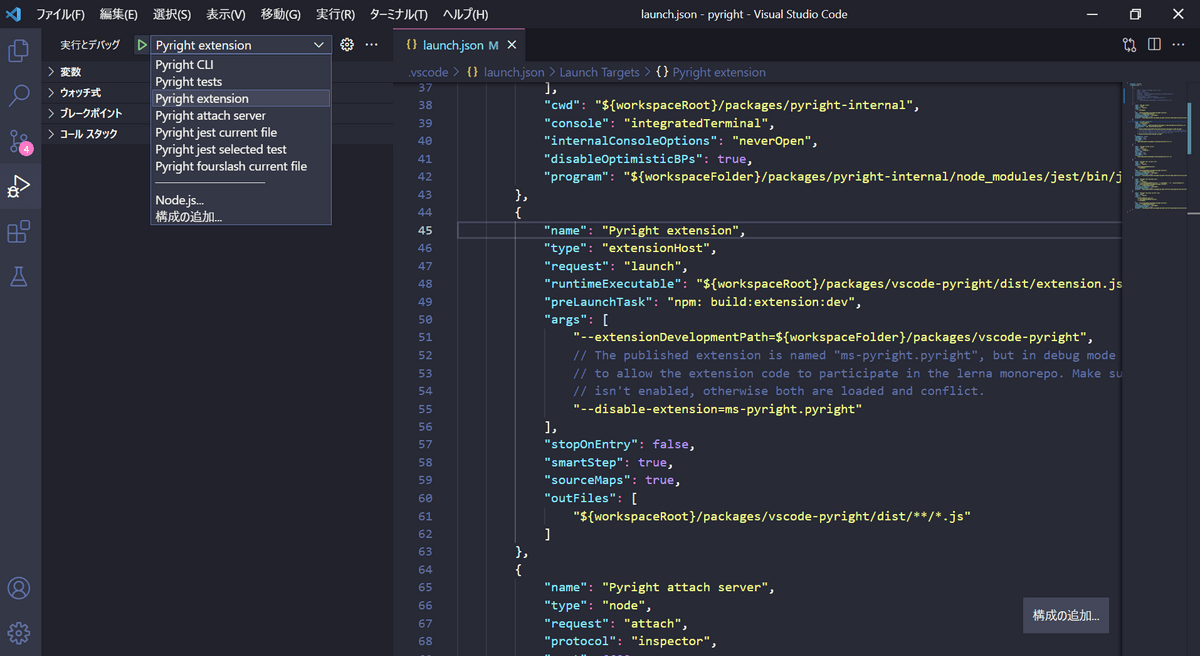The height and width of the screenshot is (656, 1200).
Task: Click the "stopOnEntry" key text
Action: point(591,445)
